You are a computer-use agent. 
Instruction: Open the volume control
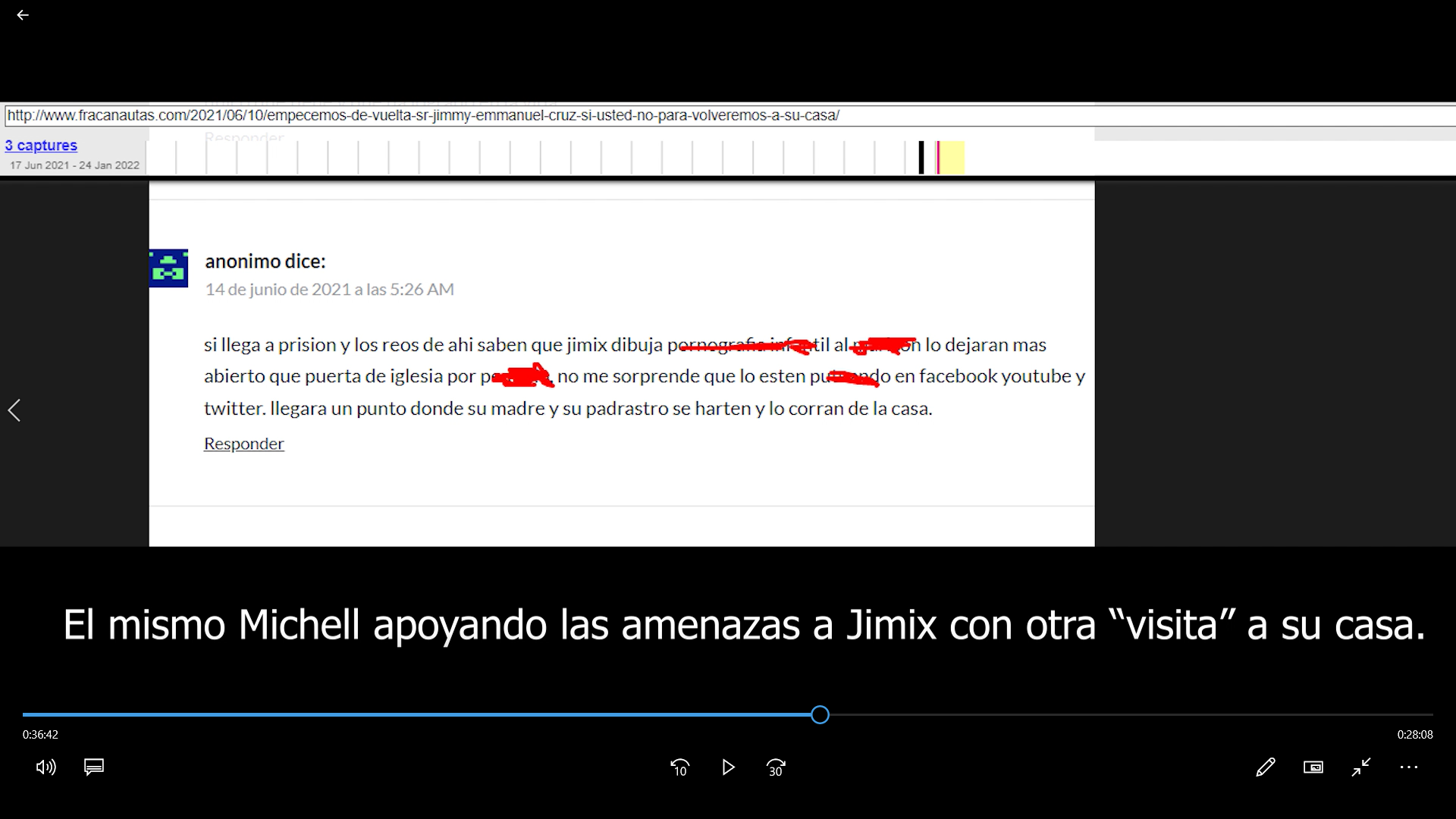tap(45, 767)
